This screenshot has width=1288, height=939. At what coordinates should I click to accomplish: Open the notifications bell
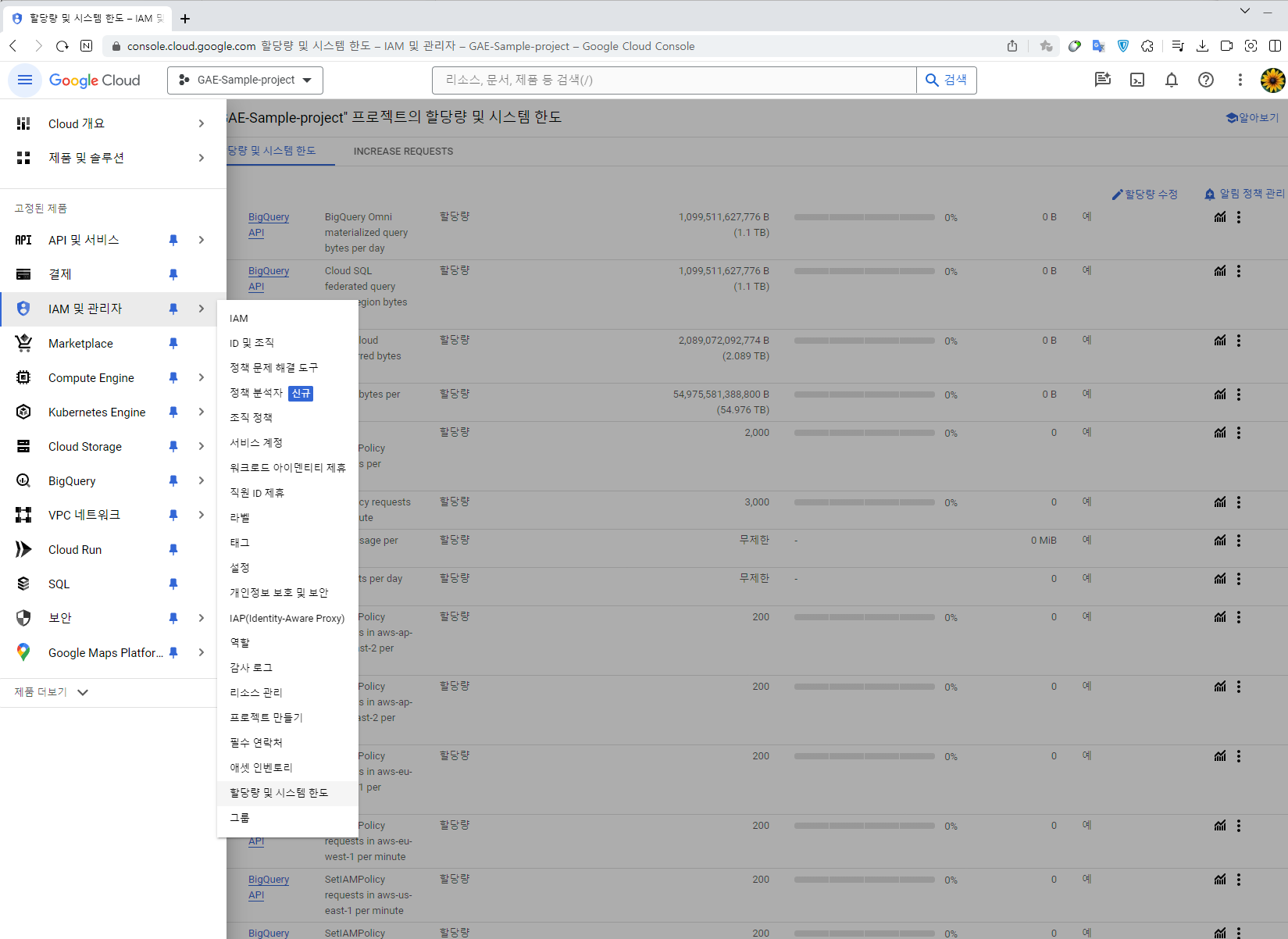pyautogui.click(x=1172, y=80)
